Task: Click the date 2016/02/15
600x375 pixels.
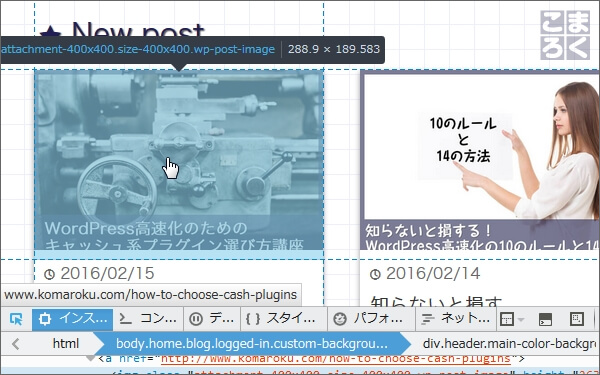Action: click(108, 273)
